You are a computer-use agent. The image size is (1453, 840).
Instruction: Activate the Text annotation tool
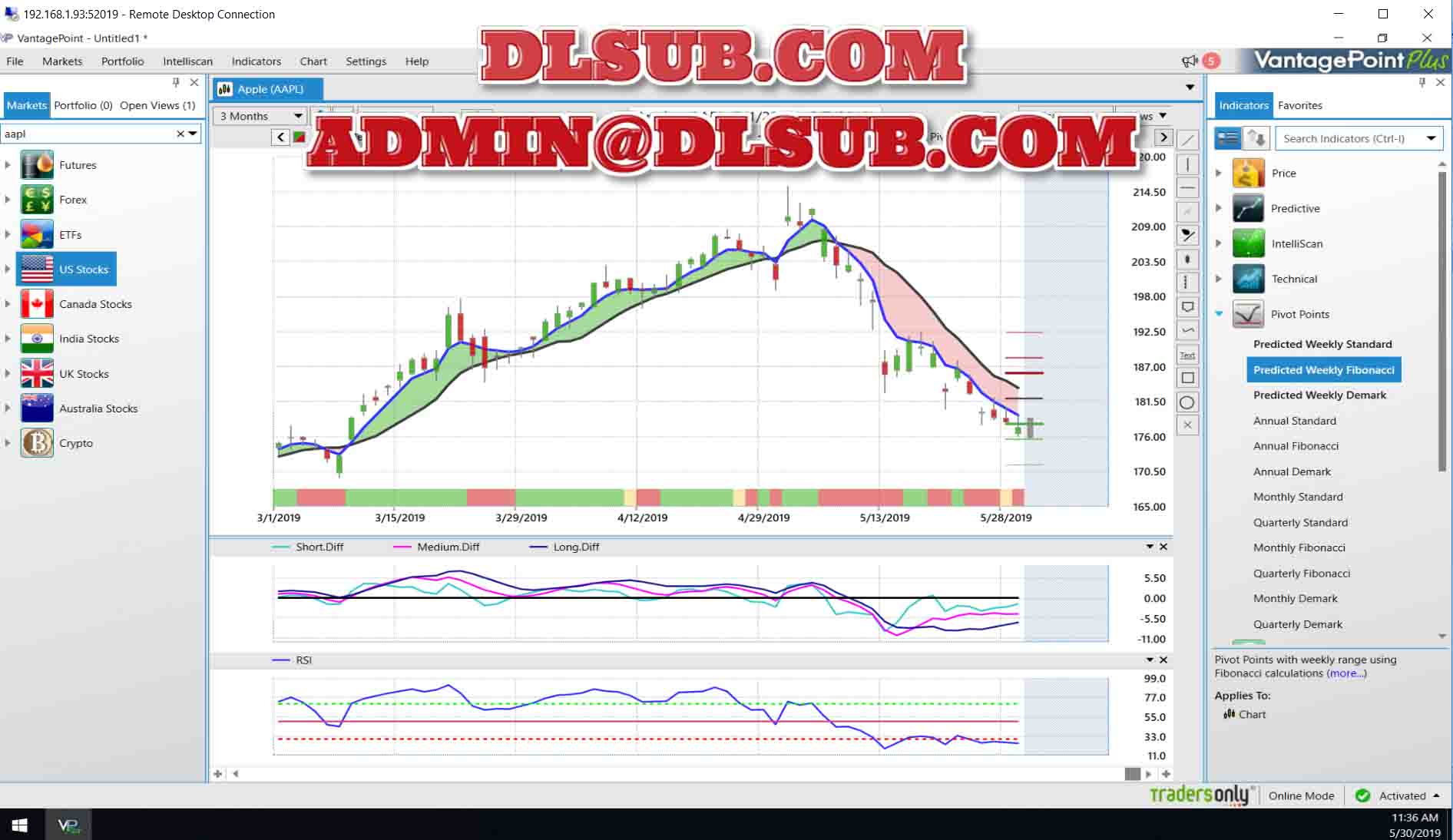(1187, 355)
